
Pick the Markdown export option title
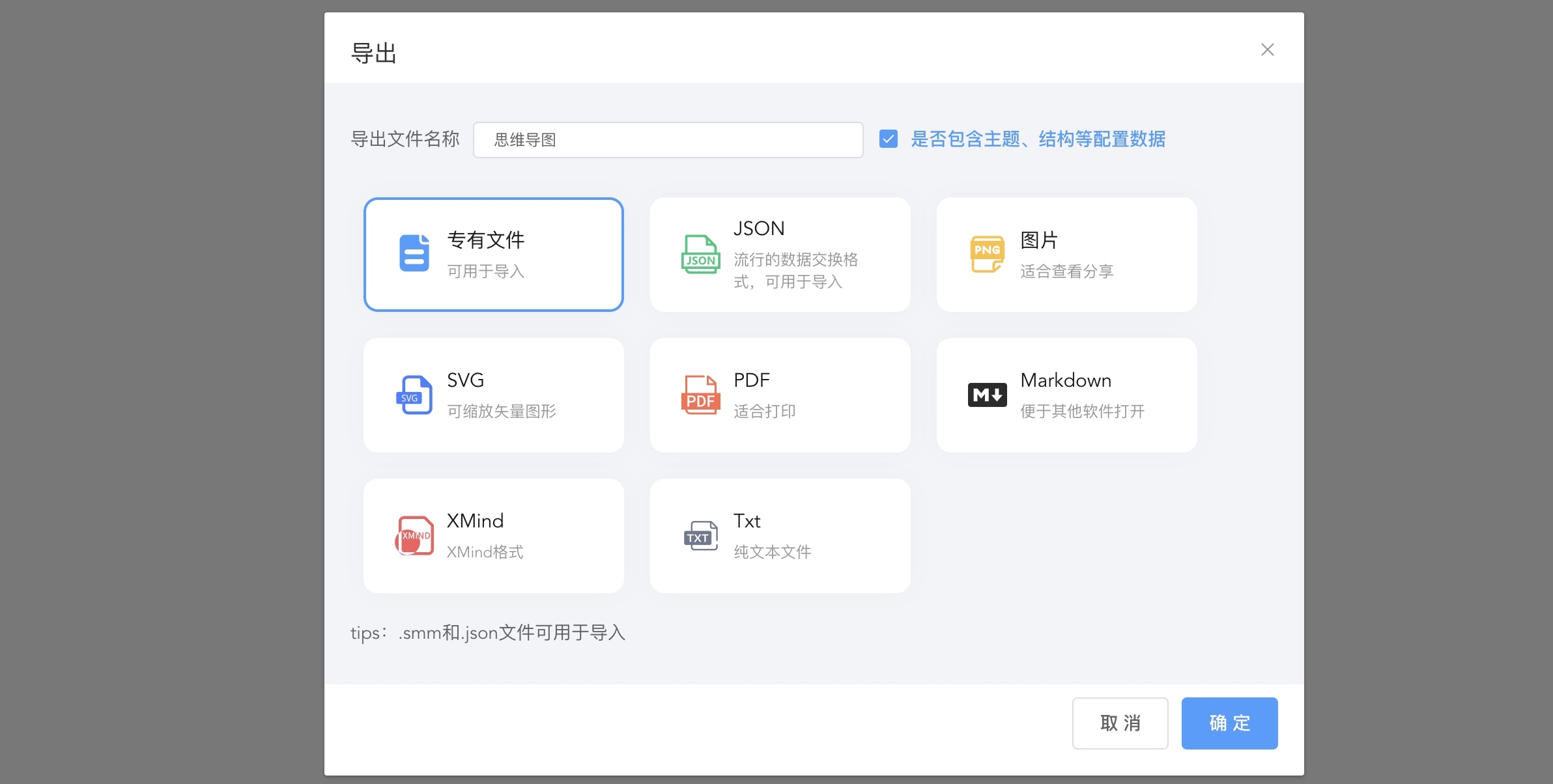(x=1066, y=380)
